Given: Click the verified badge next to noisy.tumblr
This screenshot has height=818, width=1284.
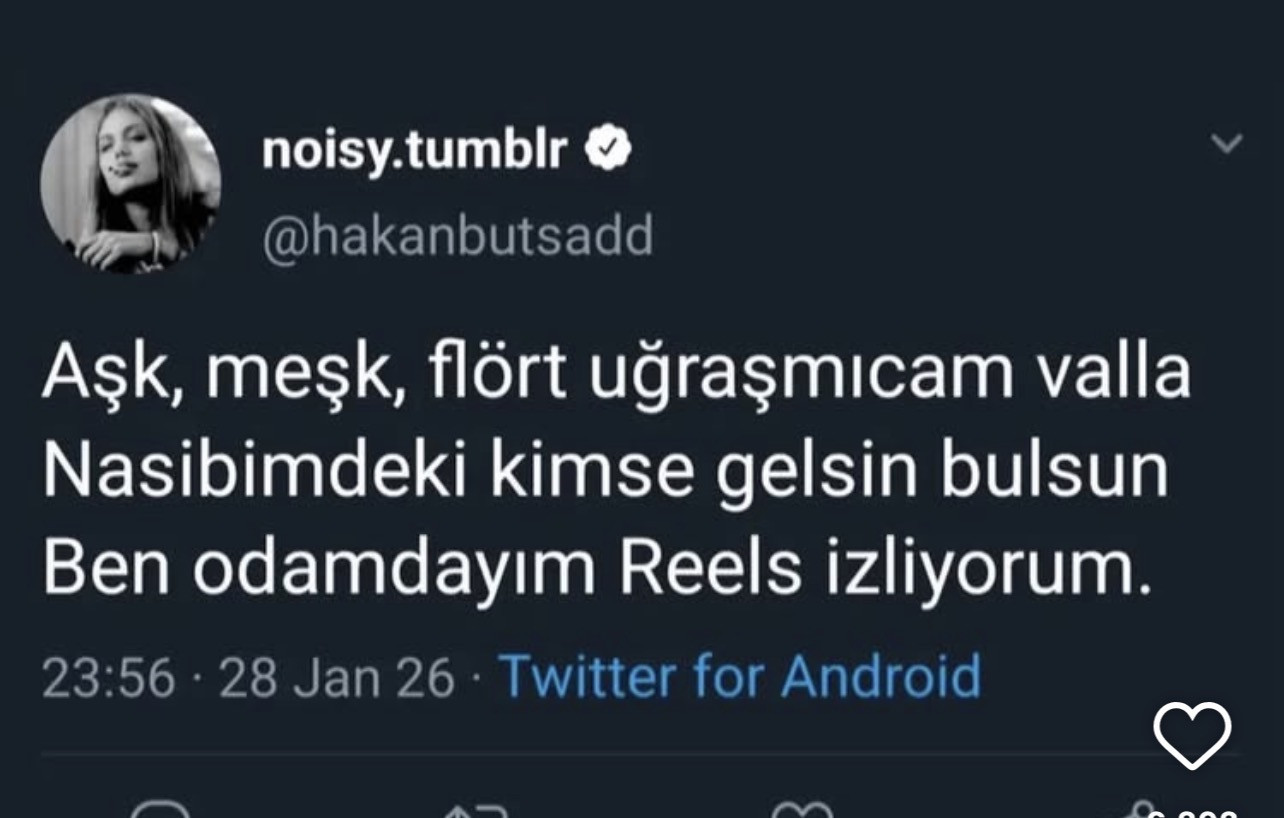Looking at the screenshot, I should click(607, 150).
